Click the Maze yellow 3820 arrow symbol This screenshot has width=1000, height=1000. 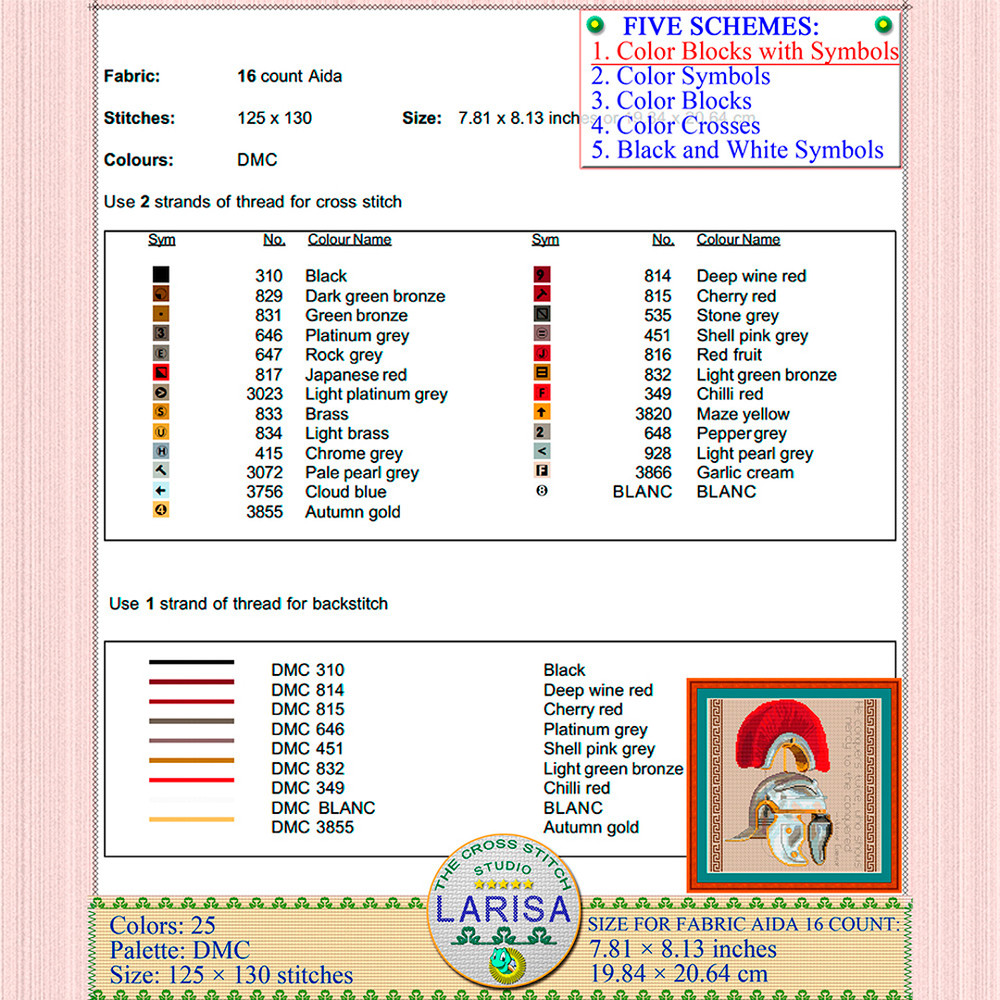(x=542, y=413)
